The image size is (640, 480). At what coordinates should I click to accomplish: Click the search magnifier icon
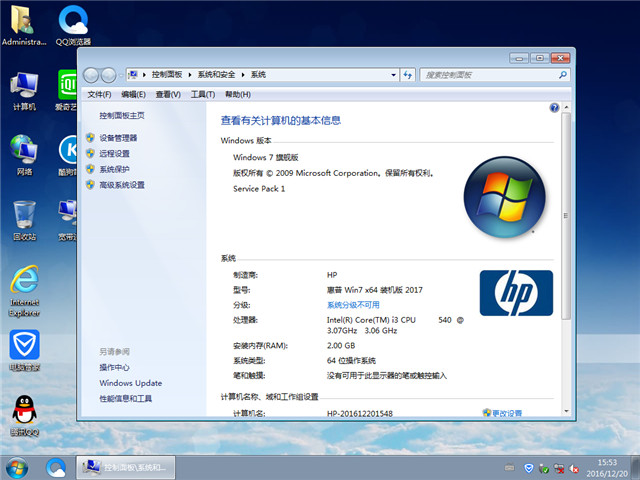(x=563, y=75)
